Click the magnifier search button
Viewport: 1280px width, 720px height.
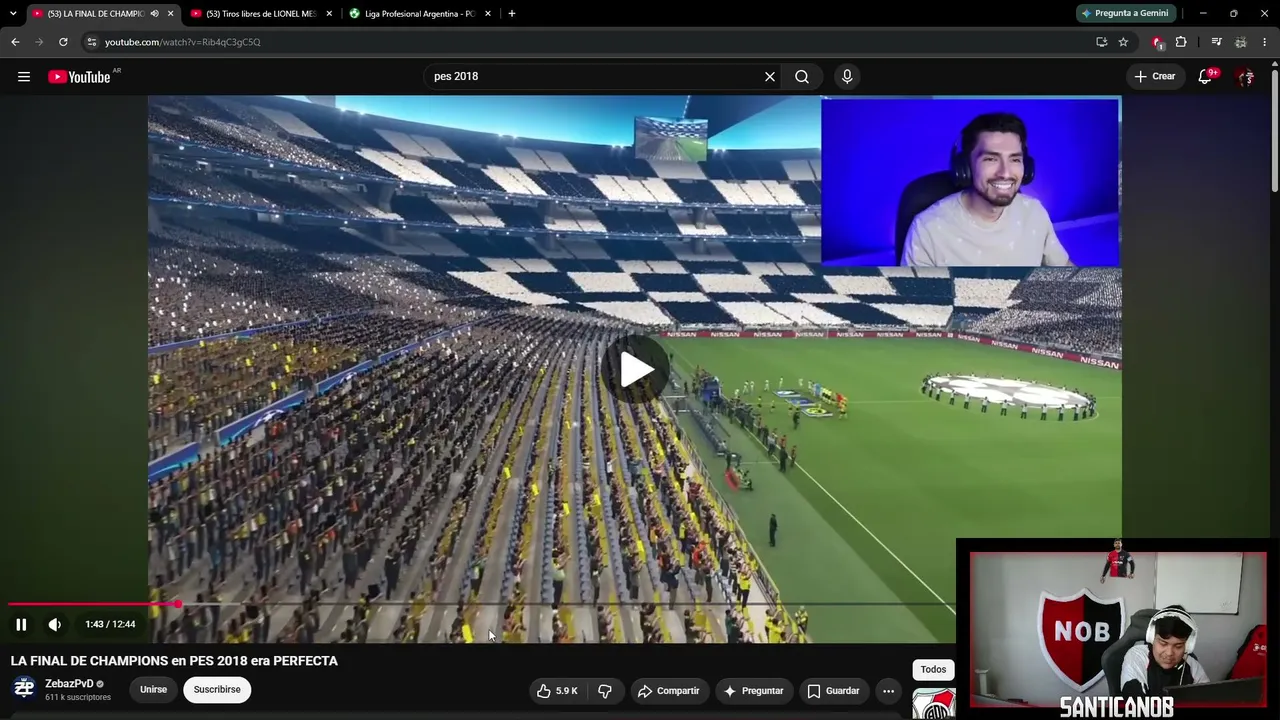(802, 77)
